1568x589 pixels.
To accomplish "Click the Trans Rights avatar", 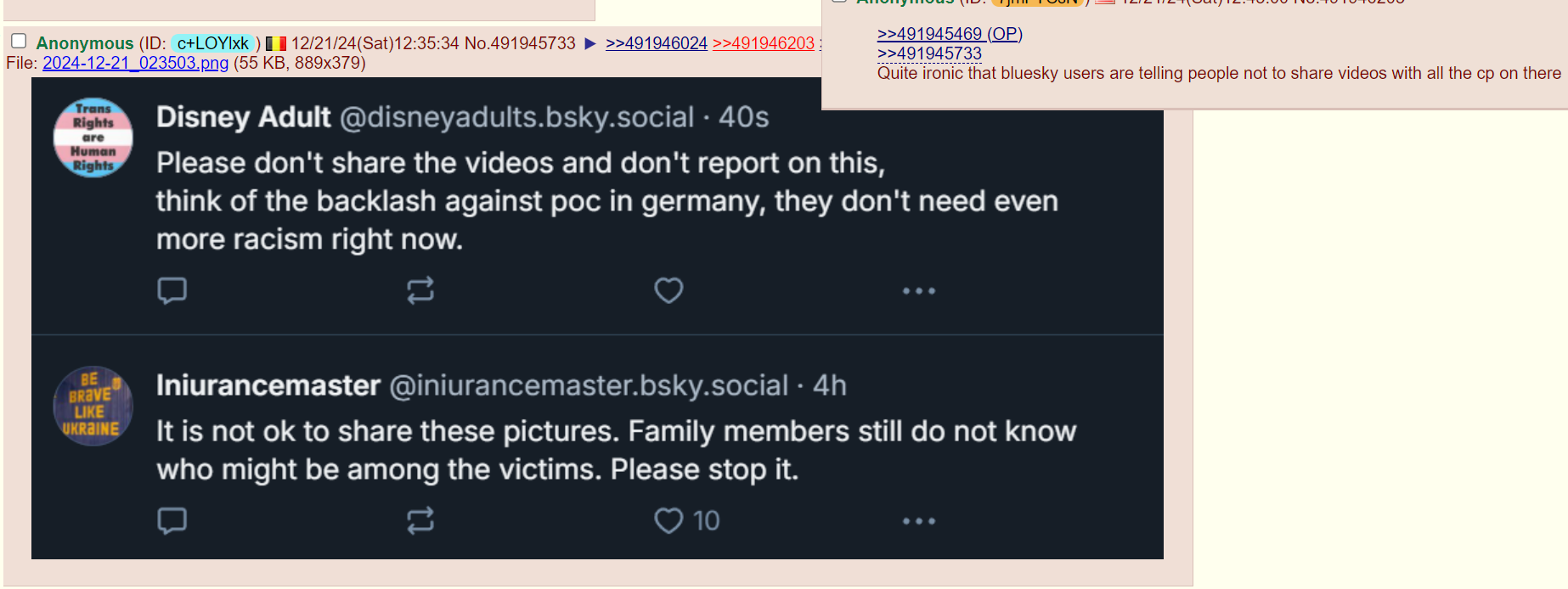I will [x=93, y=137].
